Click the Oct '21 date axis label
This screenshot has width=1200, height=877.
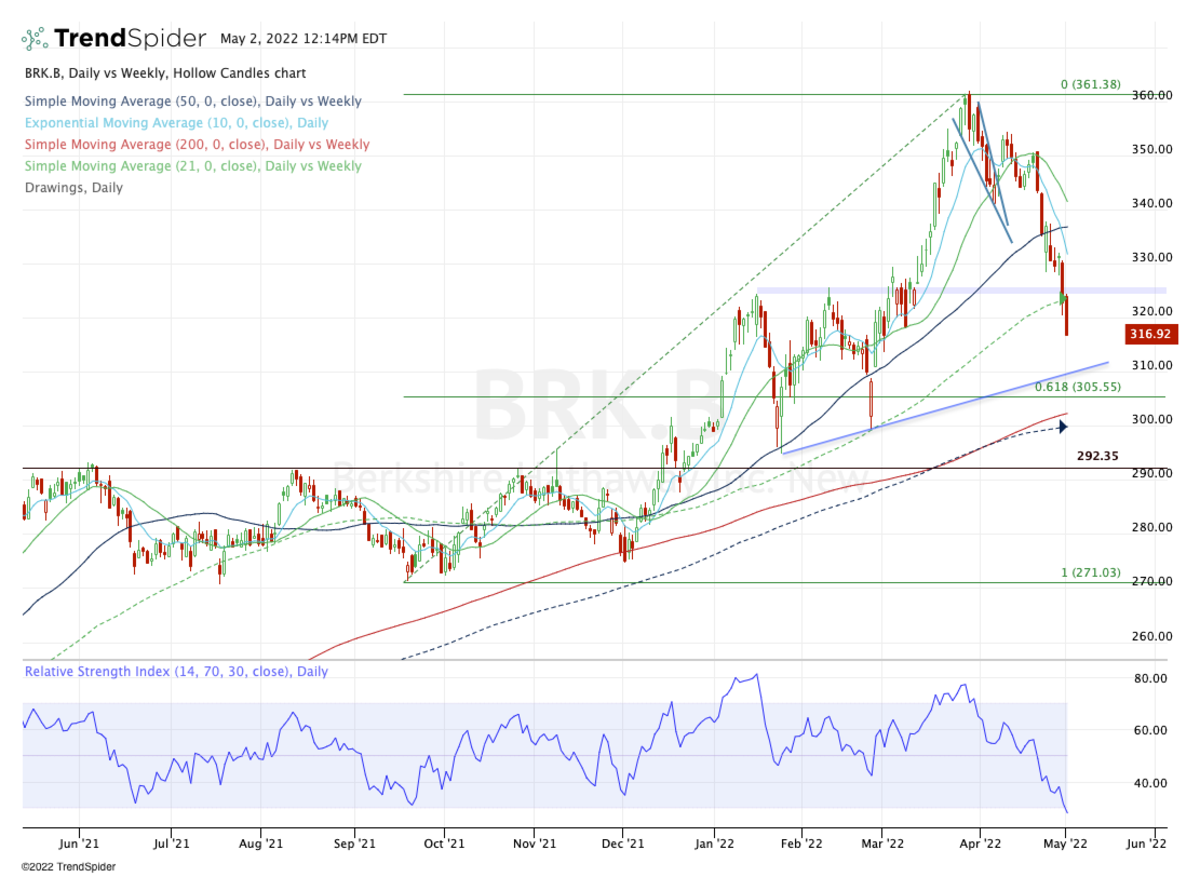(443, 844)
